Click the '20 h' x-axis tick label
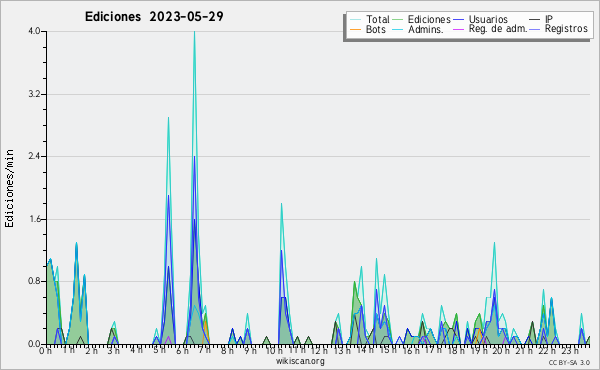Screen dimensions: 600x370 coord(501,350)
